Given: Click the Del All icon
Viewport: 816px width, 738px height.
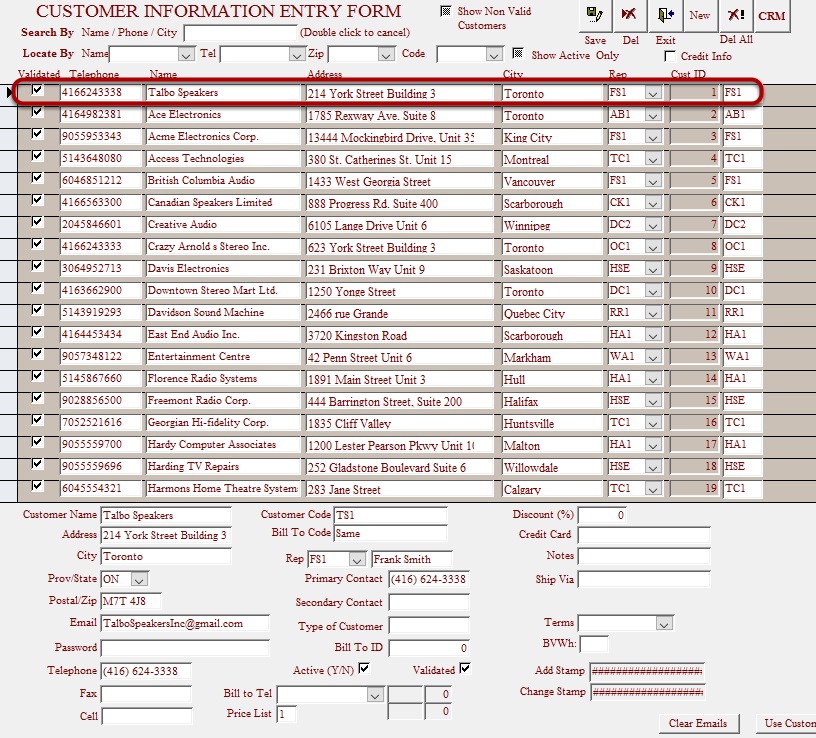Looking at the screenshot, I should tap(736, 15).
